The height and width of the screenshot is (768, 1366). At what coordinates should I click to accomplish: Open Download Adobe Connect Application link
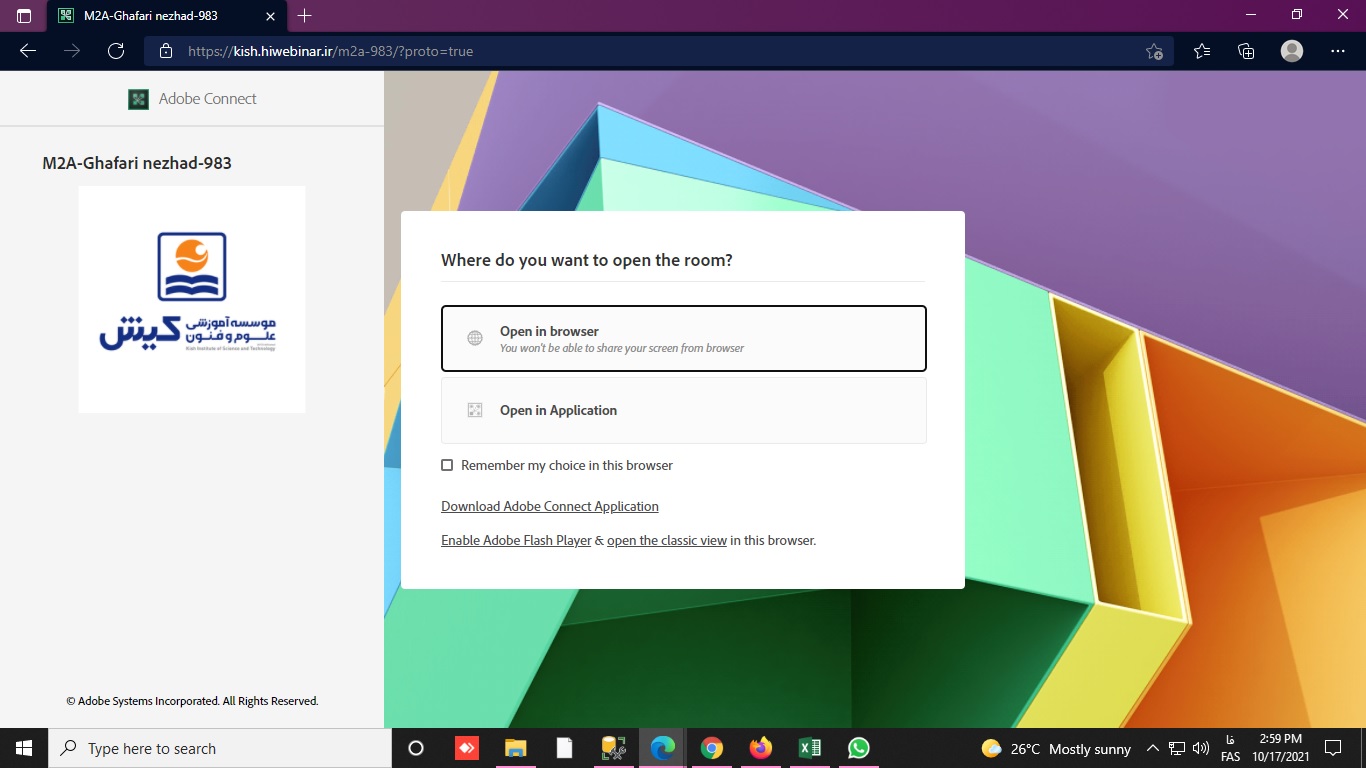(550, 506)
